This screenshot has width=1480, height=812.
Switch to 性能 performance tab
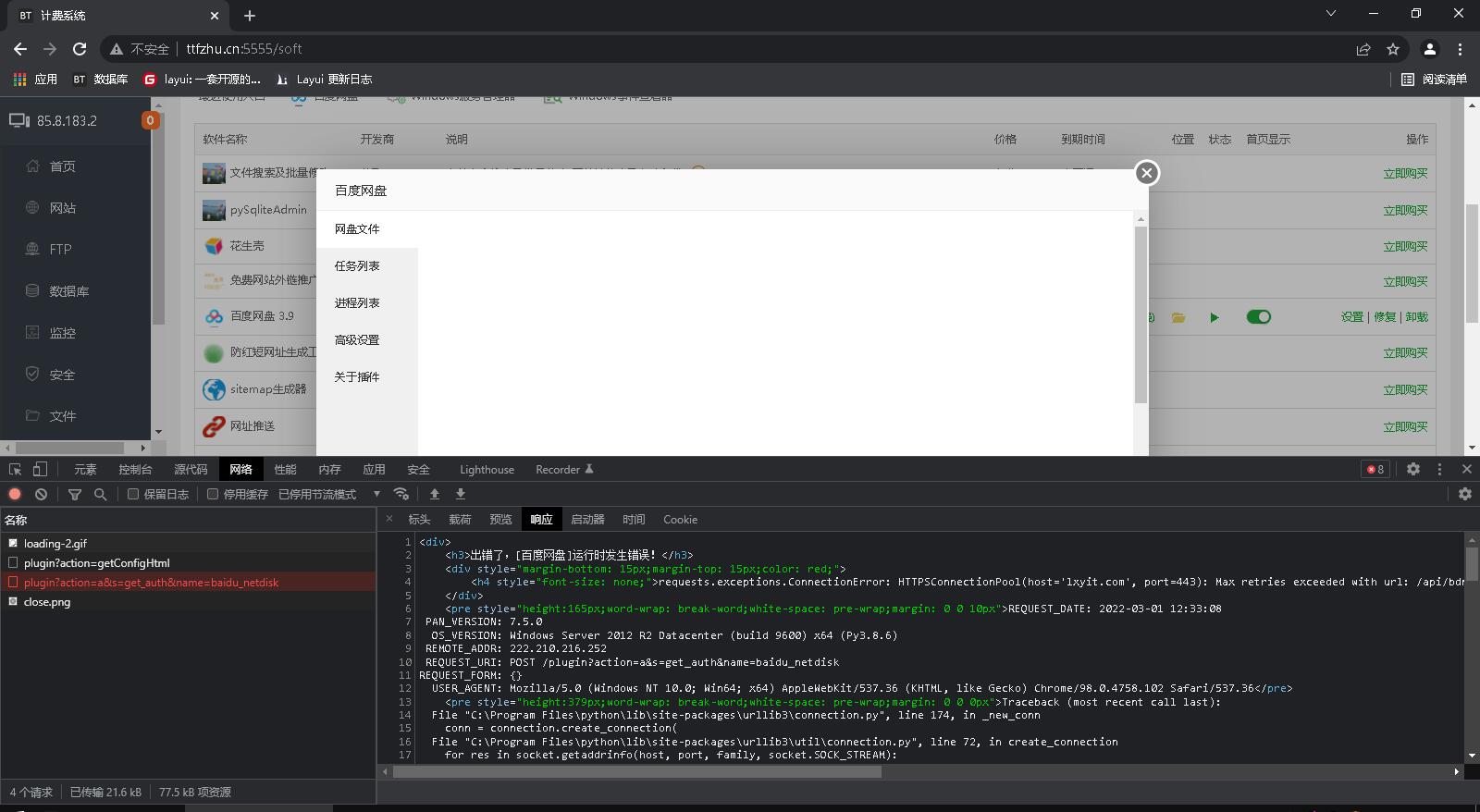tap(285, 470)
